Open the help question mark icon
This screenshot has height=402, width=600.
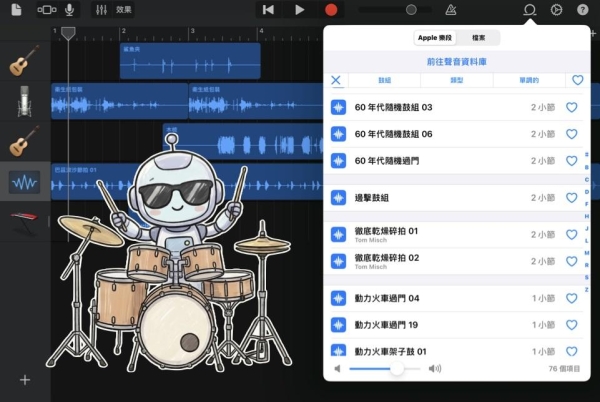(x=583, y=10)
